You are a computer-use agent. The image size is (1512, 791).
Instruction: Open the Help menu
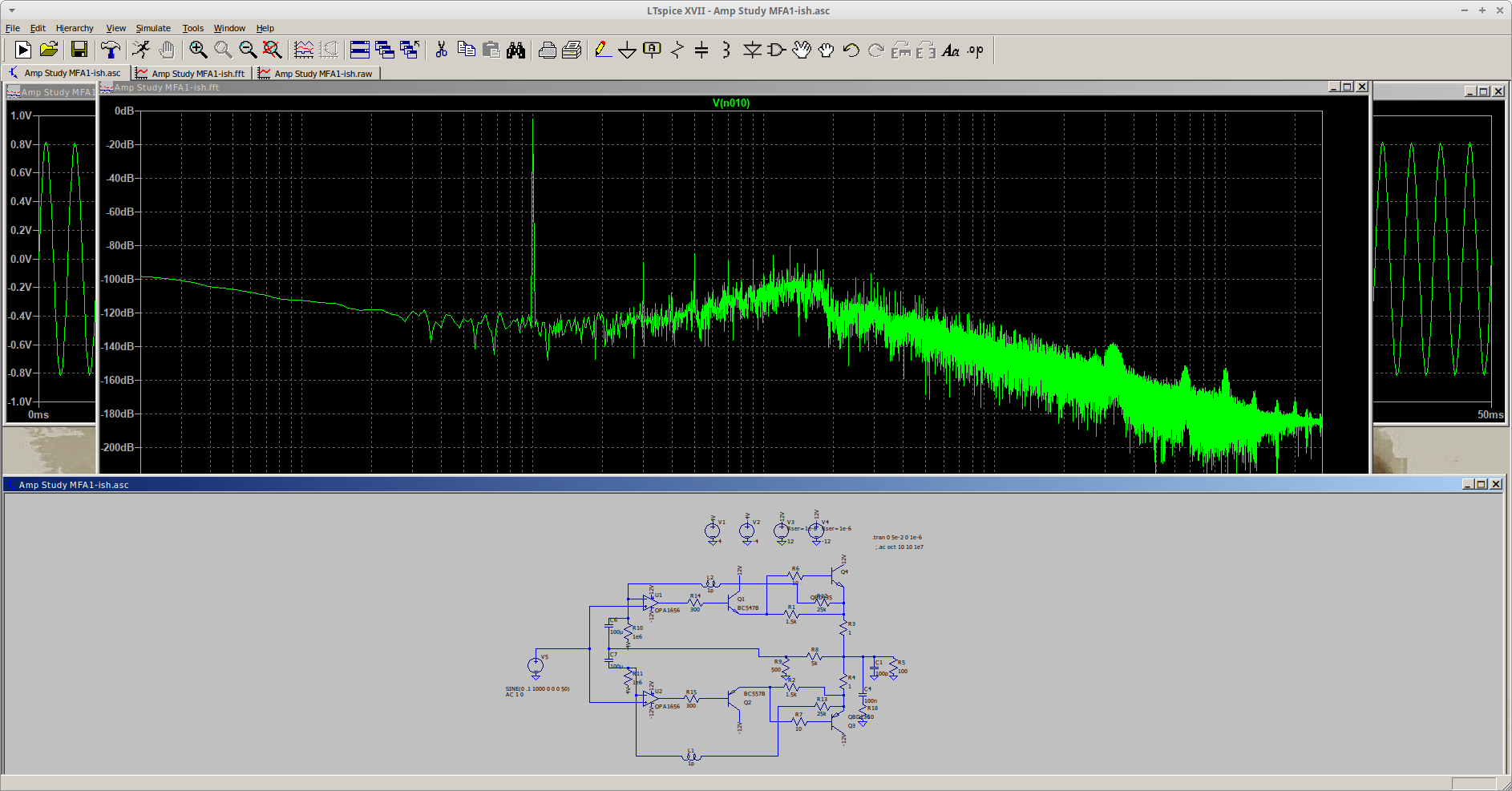click(x=265, y=28)
